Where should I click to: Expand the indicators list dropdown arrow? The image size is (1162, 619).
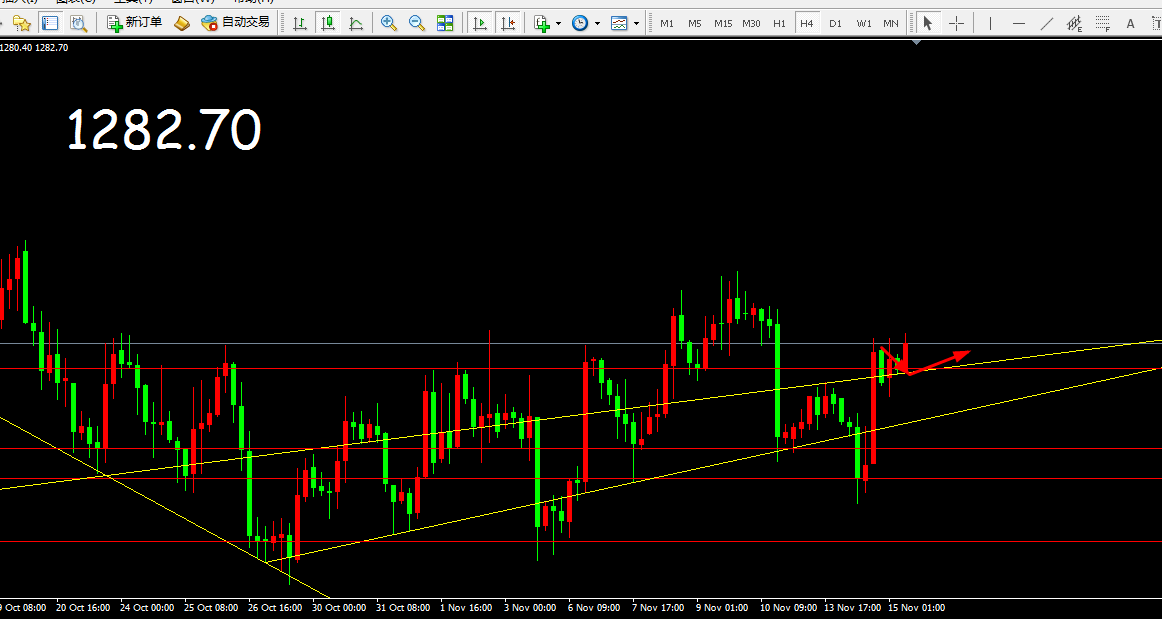559,24
